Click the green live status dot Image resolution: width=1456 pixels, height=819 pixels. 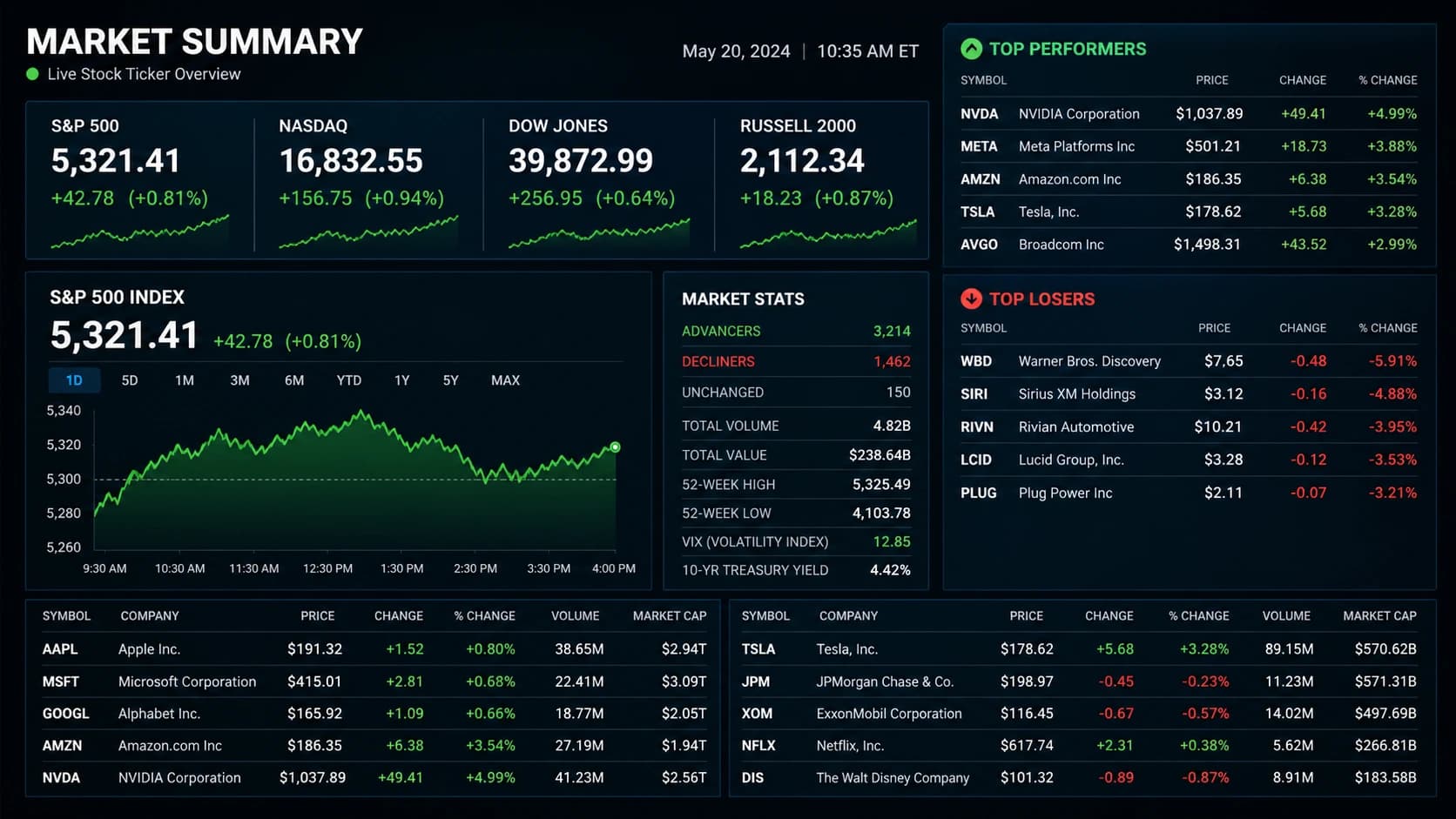click(32, 74)
